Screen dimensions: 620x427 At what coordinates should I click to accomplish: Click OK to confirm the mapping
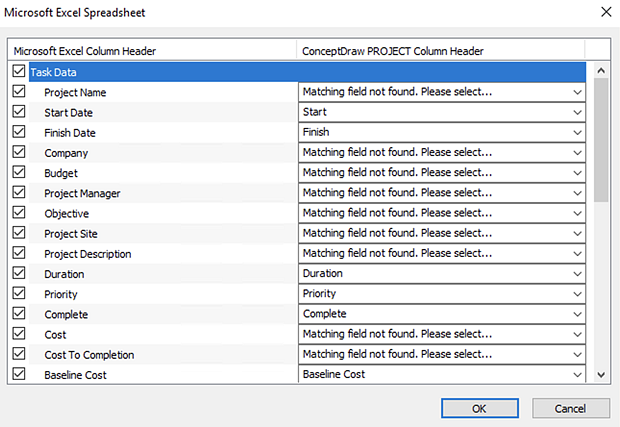480,408
